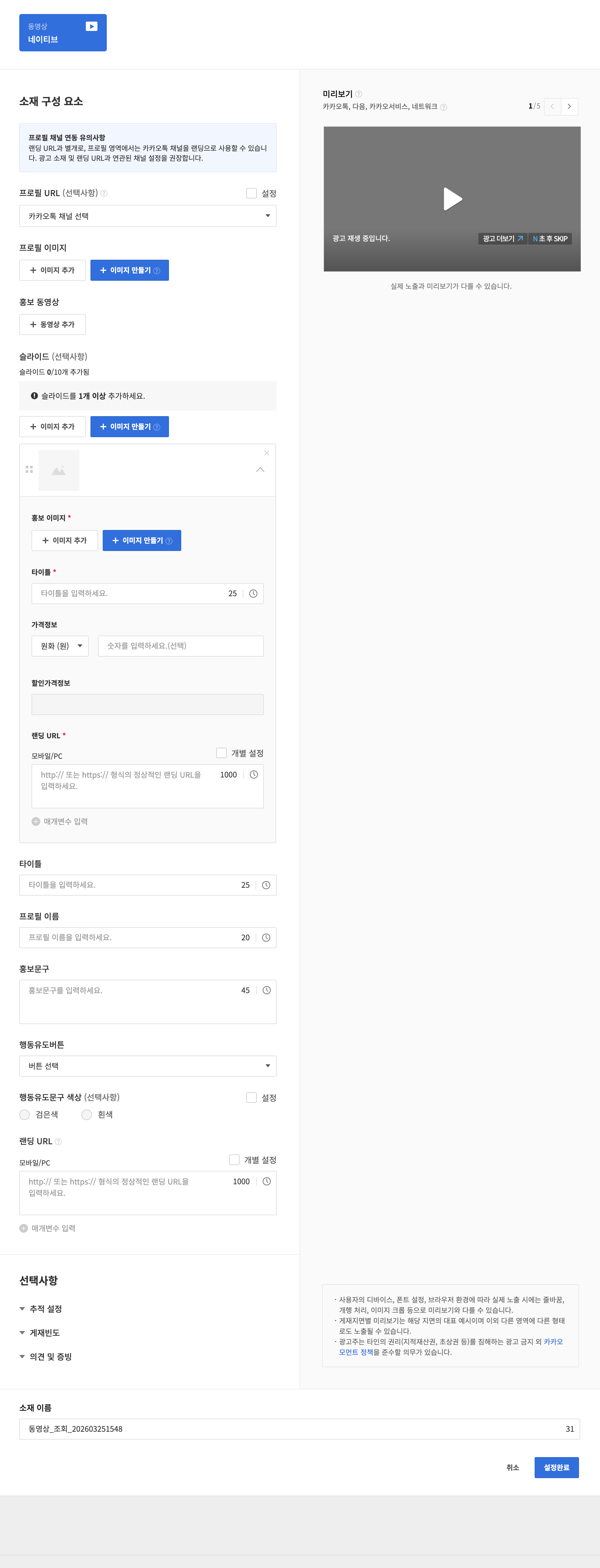This screenshot has height=1568, width=600.
Task: Open the 버튼 선택 dropdown
Action: tap(148, 1066)
